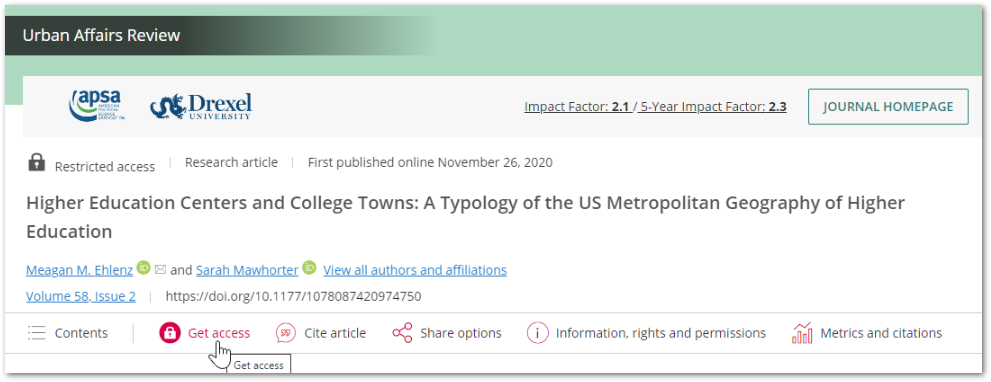Expand View all authors and affiliations
991x382 pixels.
click(x=415, y=270)
